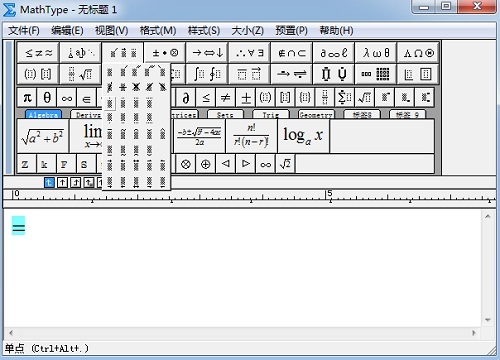Insert square brackets template from small bar
This screenshot has width=500, height=360.
click(x=285, y=98)
